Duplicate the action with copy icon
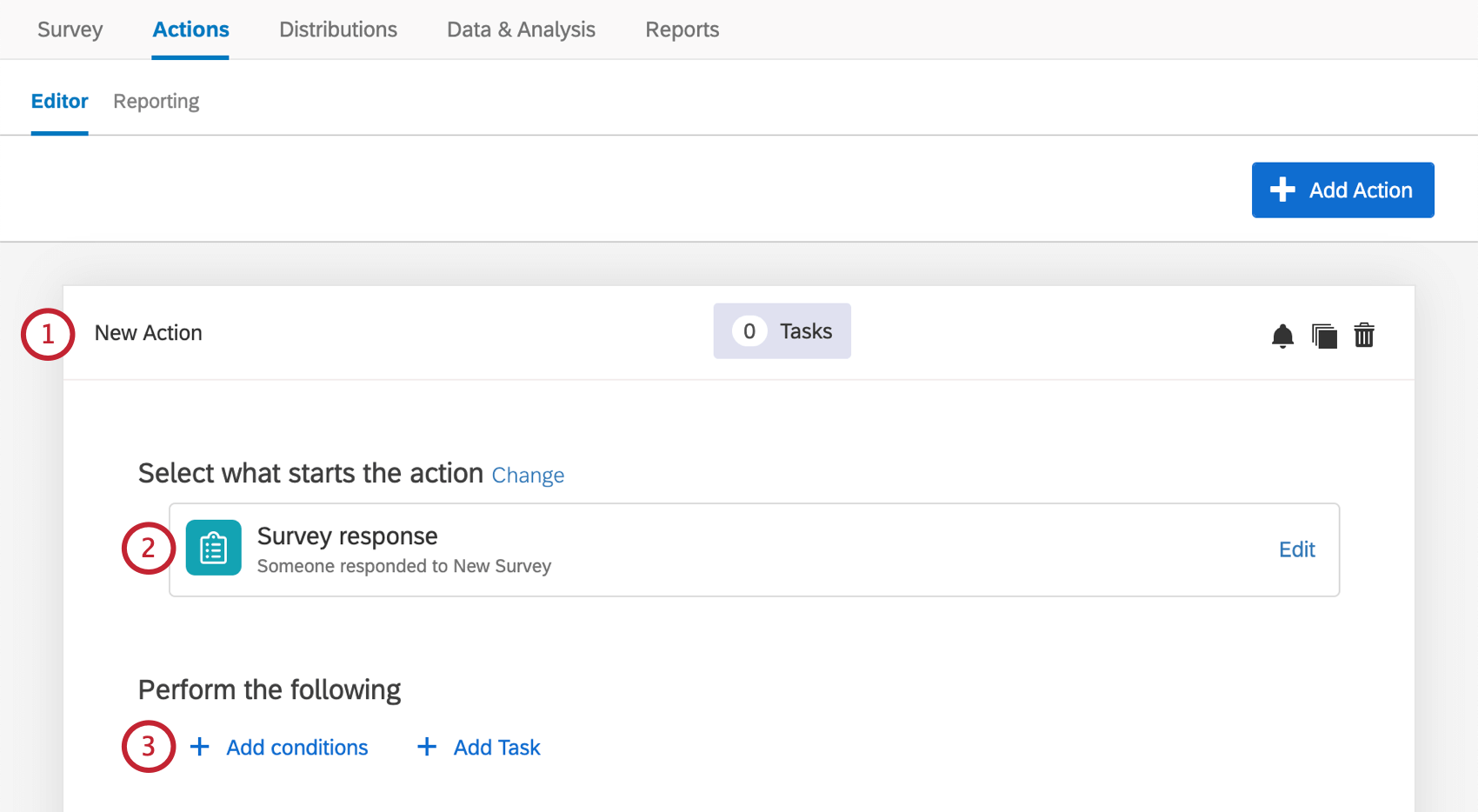This screenshot has height=812, width=1478. click(x=1324, y=336)
